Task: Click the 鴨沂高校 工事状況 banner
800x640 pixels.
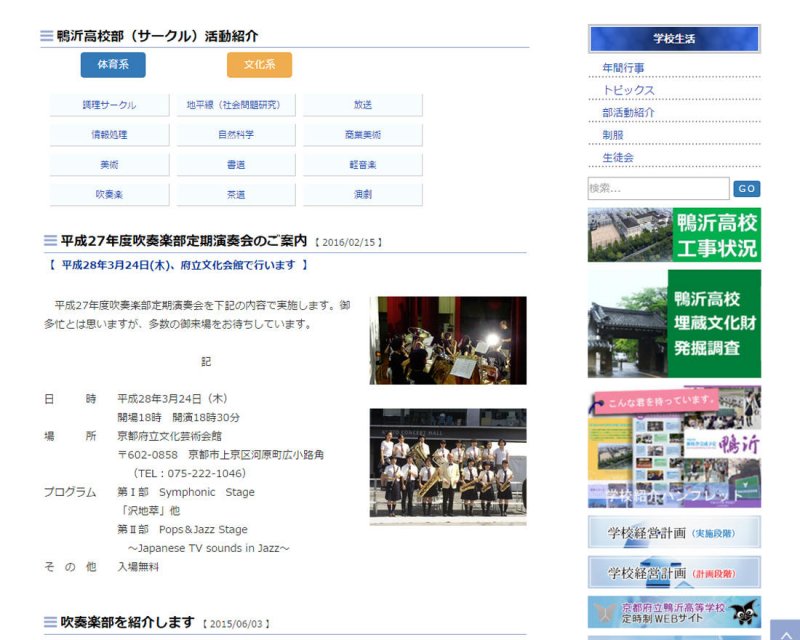Action: [x=674, y=235]
